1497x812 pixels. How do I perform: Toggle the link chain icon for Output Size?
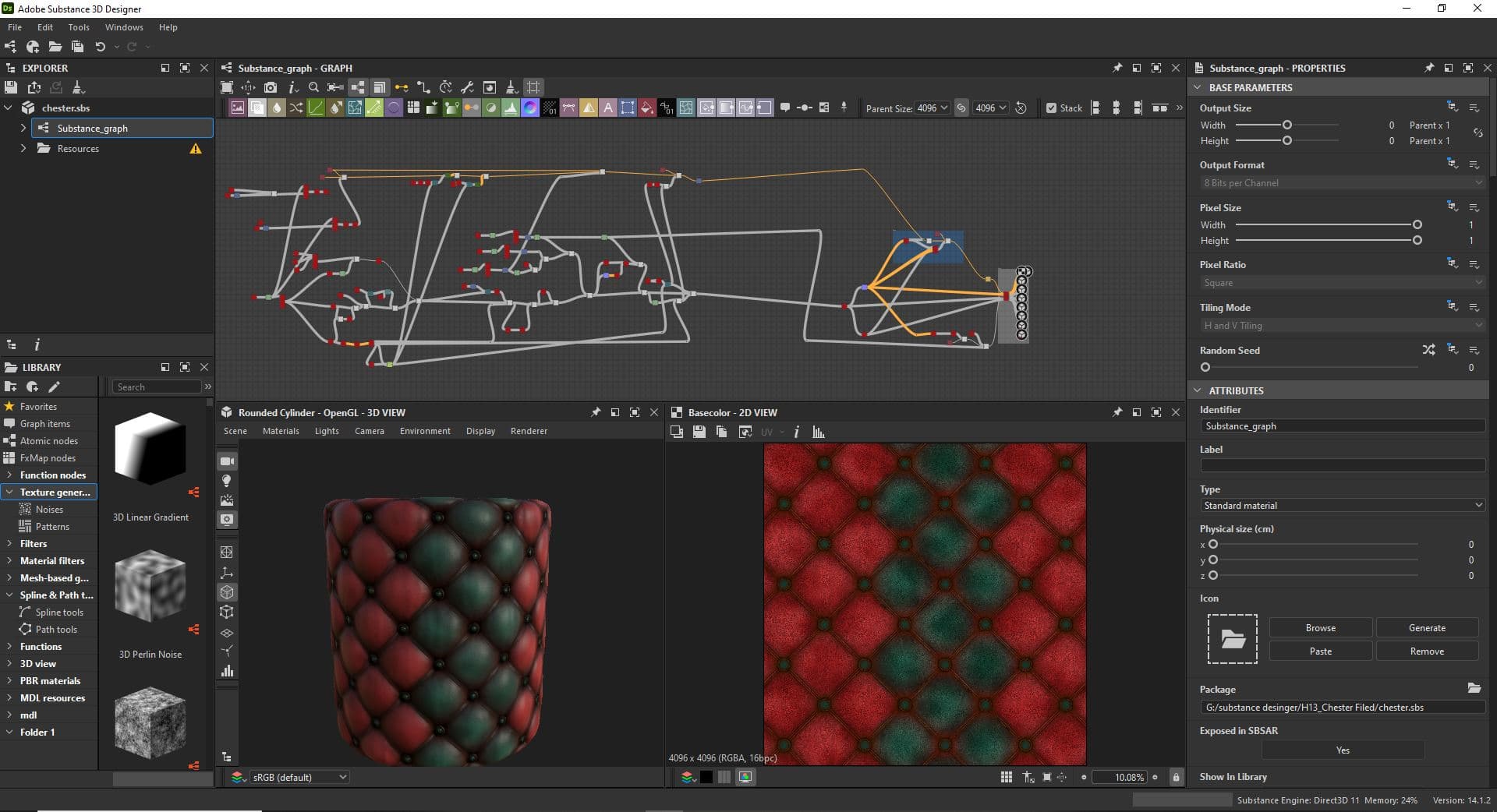click(1478, 132)
